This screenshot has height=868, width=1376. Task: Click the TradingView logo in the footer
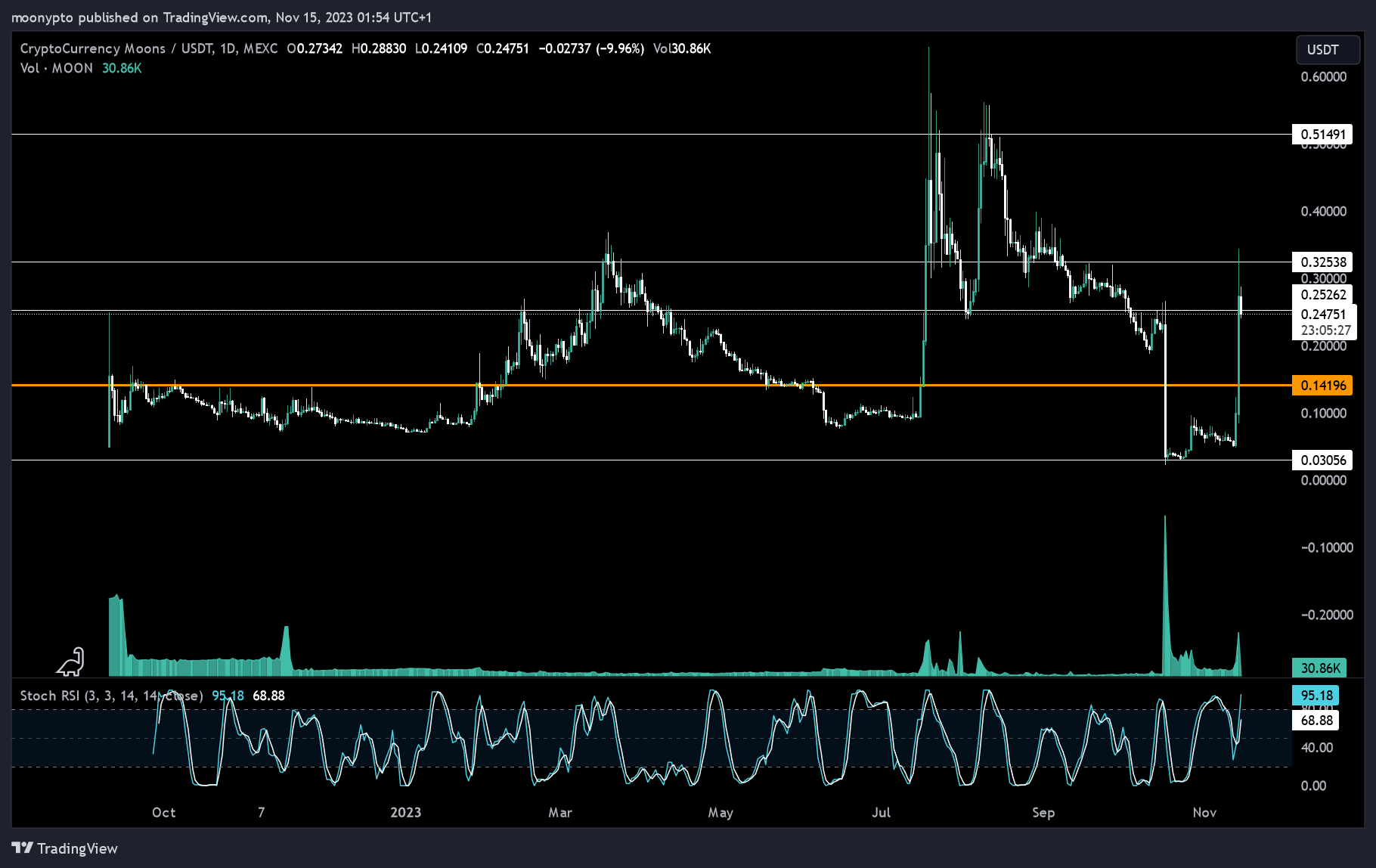[x=64, y=848]
